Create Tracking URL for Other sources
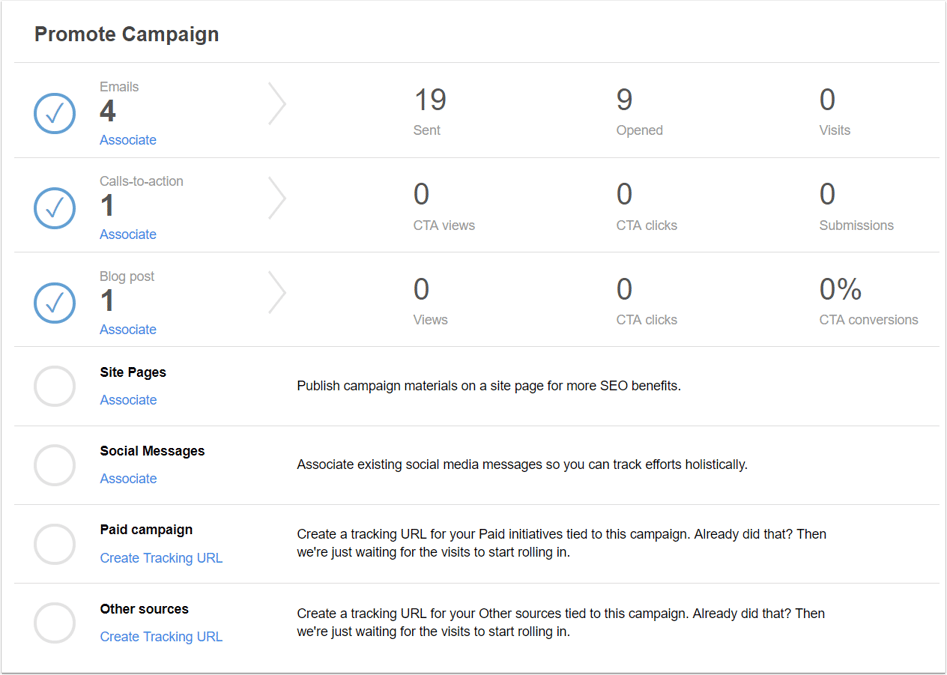This screenshot has height=675, width=947. (161, 636)
